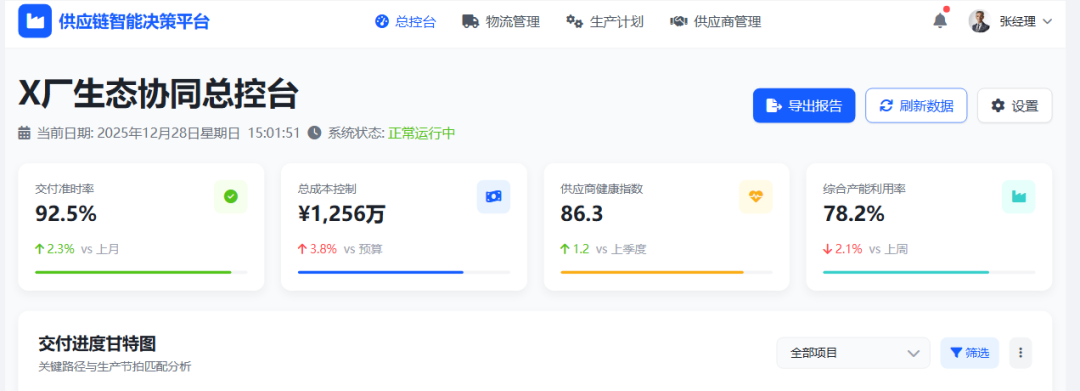This screenshot has height=391, width=1080.
Task: Click the 刷新数据 button
Action: 916,105
